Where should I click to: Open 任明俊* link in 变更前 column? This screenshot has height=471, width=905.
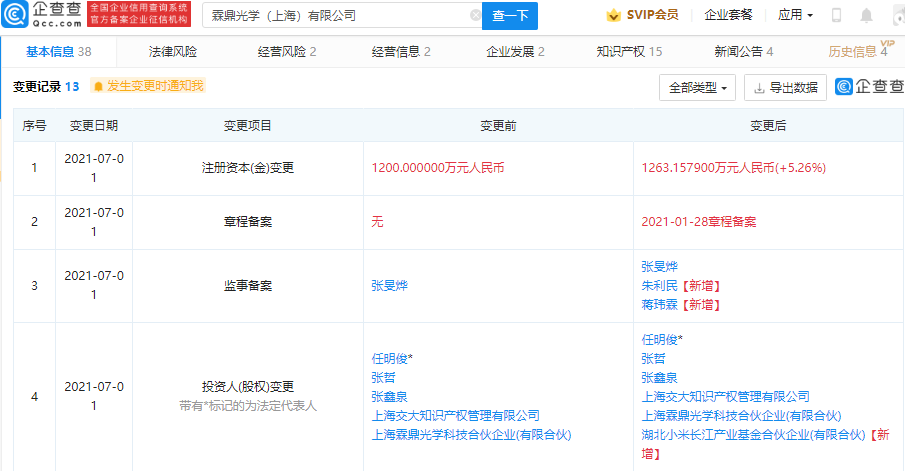392,359
